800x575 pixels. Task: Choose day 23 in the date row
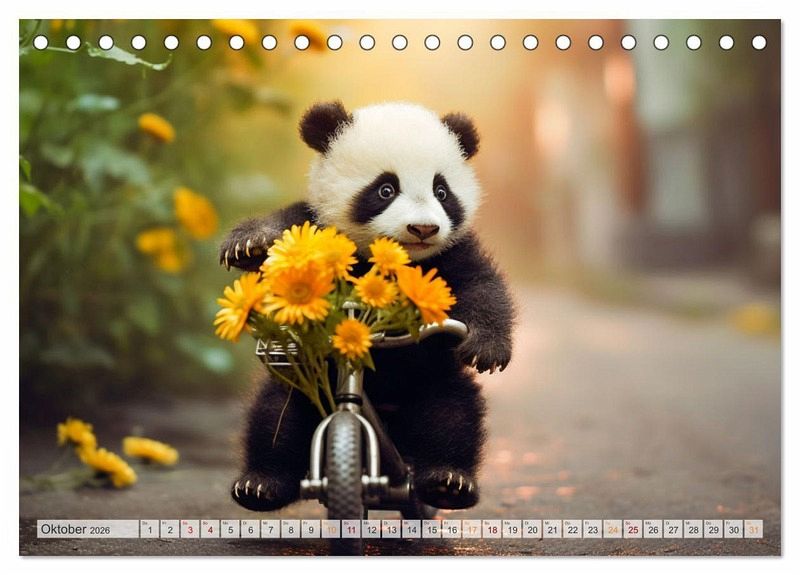(x=593, y=529)
